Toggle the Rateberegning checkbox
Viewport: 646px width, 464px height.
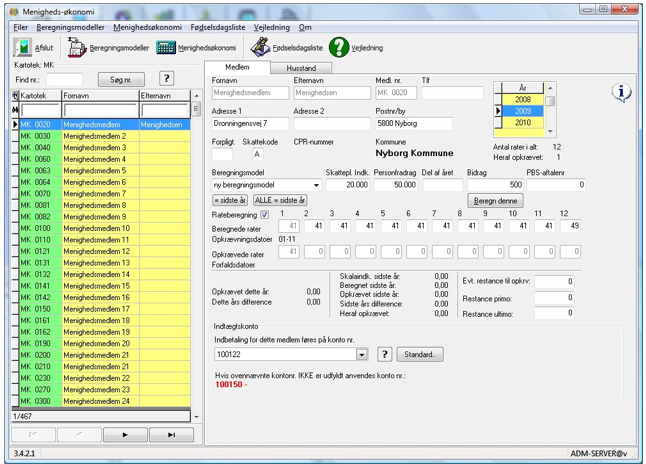tap(264, 215)
